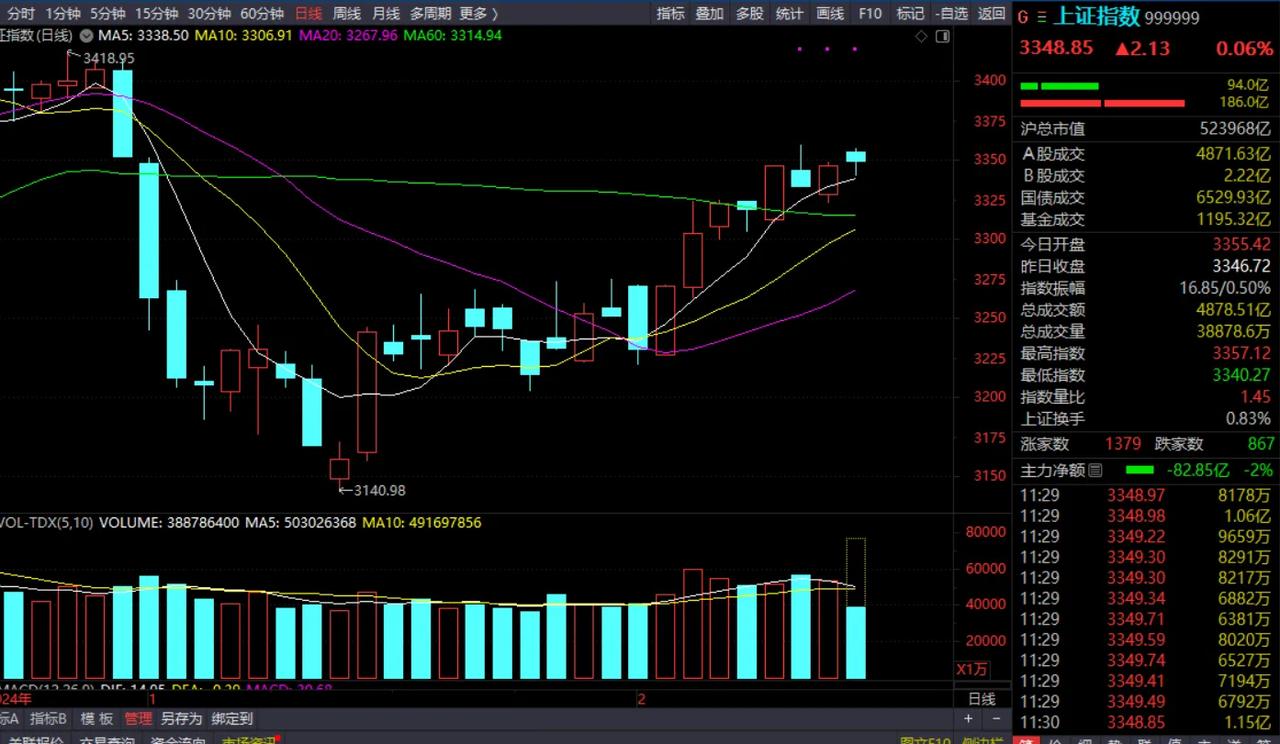
Task: Click the 指数振幅 value 16.85/0.50%
Action: 1226,288
